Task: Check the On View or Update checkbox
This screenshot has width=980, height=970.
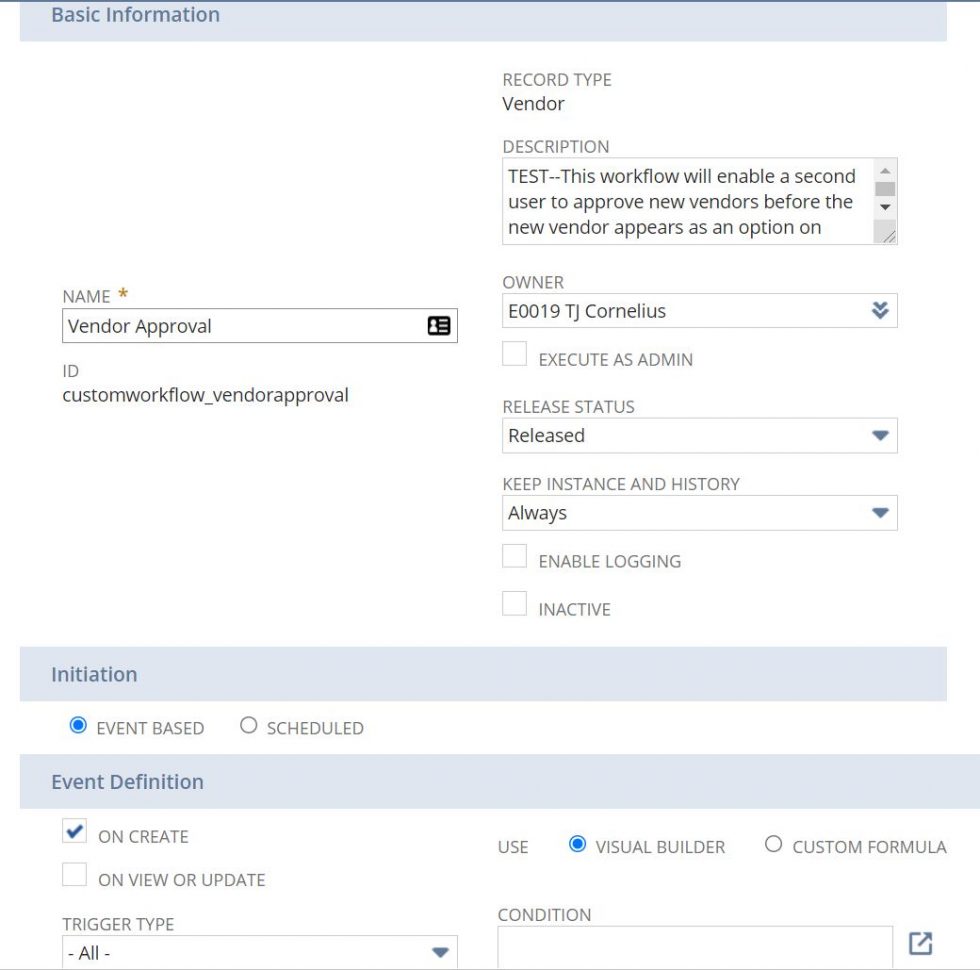Action: pyautogui.click(x=74, y=874)
